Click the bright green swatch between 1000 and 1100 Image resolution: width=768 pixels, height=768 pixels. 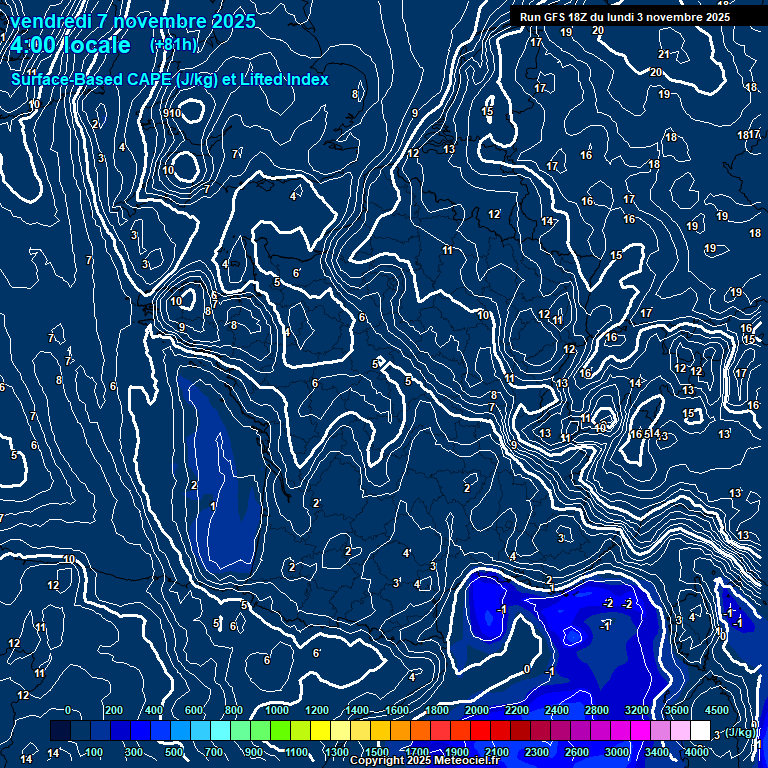[x=281, y=730]
